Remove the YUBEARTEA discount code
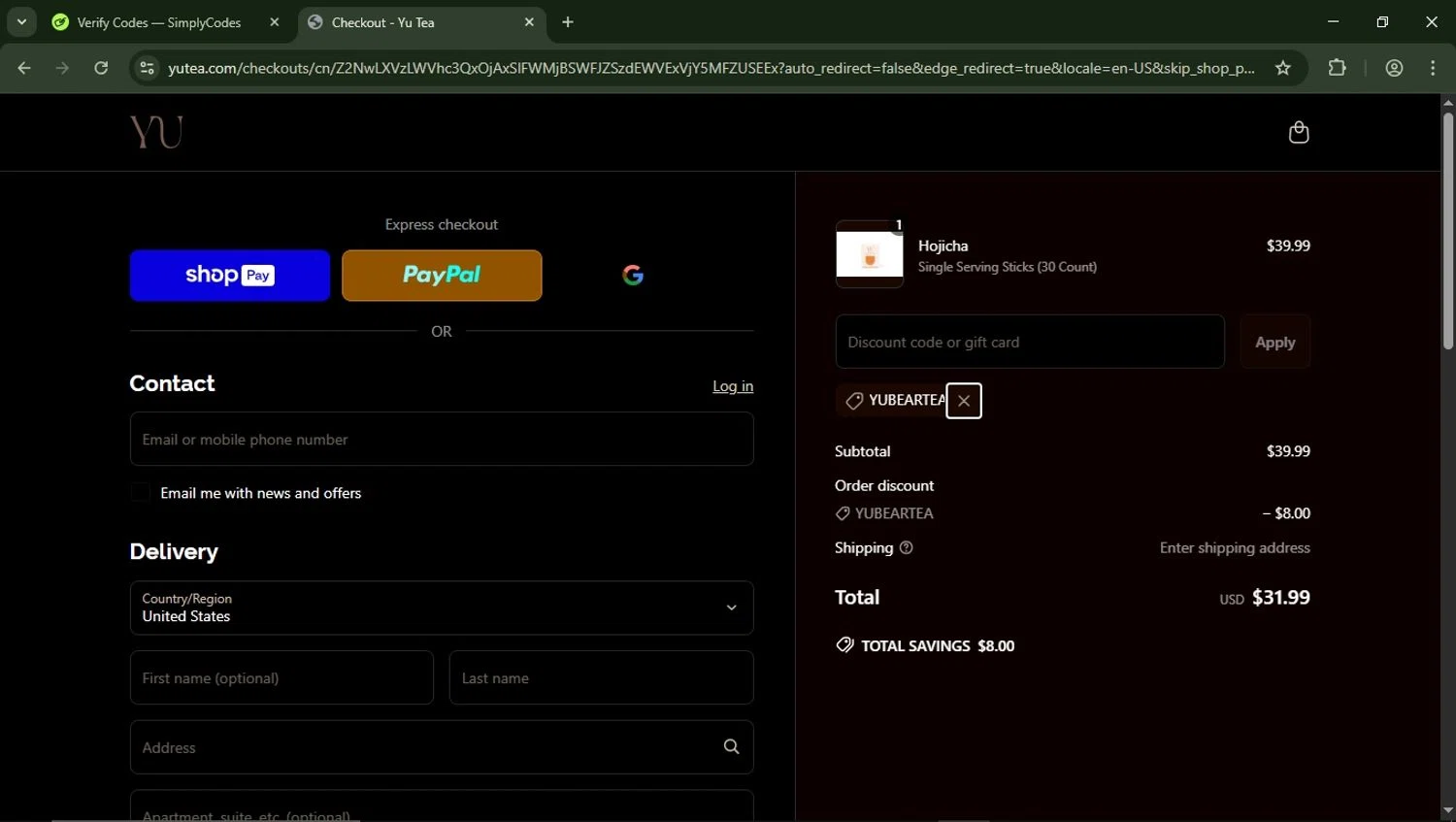Image resolution: width=1456 pixels, height=822 pixels. point(964,401)
